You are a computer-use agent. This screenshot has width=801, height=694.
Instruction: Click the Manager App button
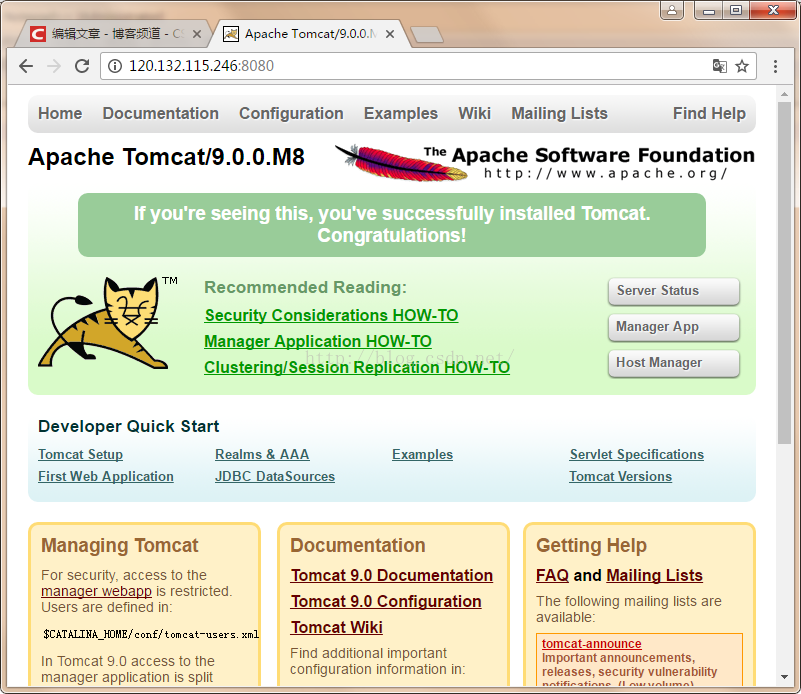pyautogui.click(x=674, y=327)
